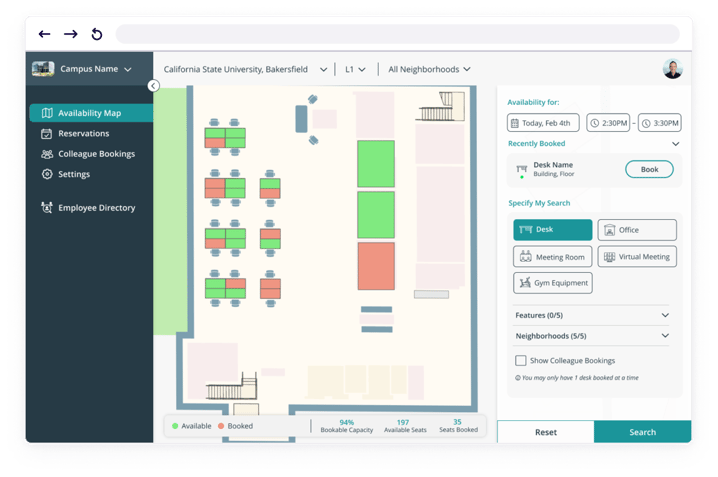Go to Colleague Bookings page
The width and height of the screenshot is (718, 477).
click(95, 154)
